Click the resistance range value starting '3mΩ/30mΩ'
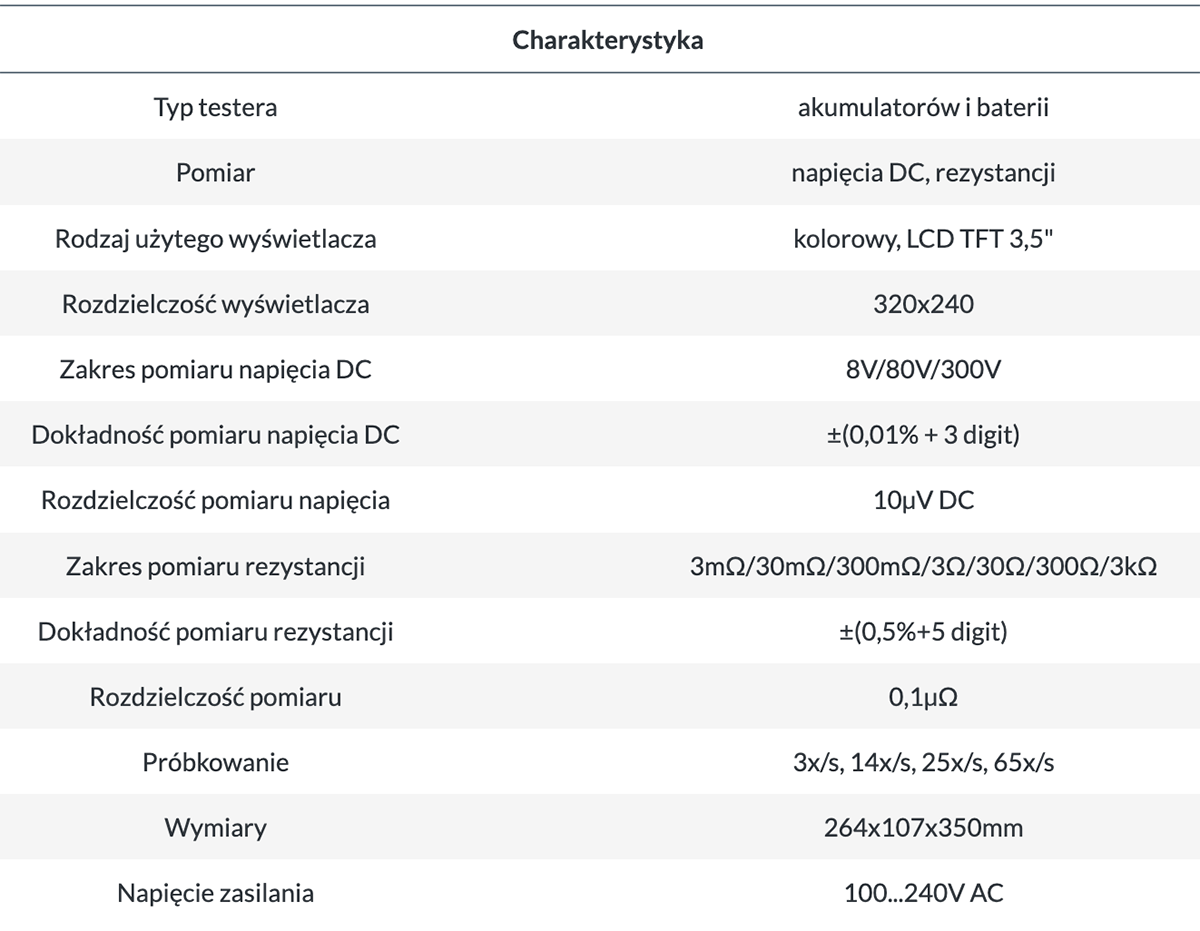1200x931 pixels. coord(923,566)
